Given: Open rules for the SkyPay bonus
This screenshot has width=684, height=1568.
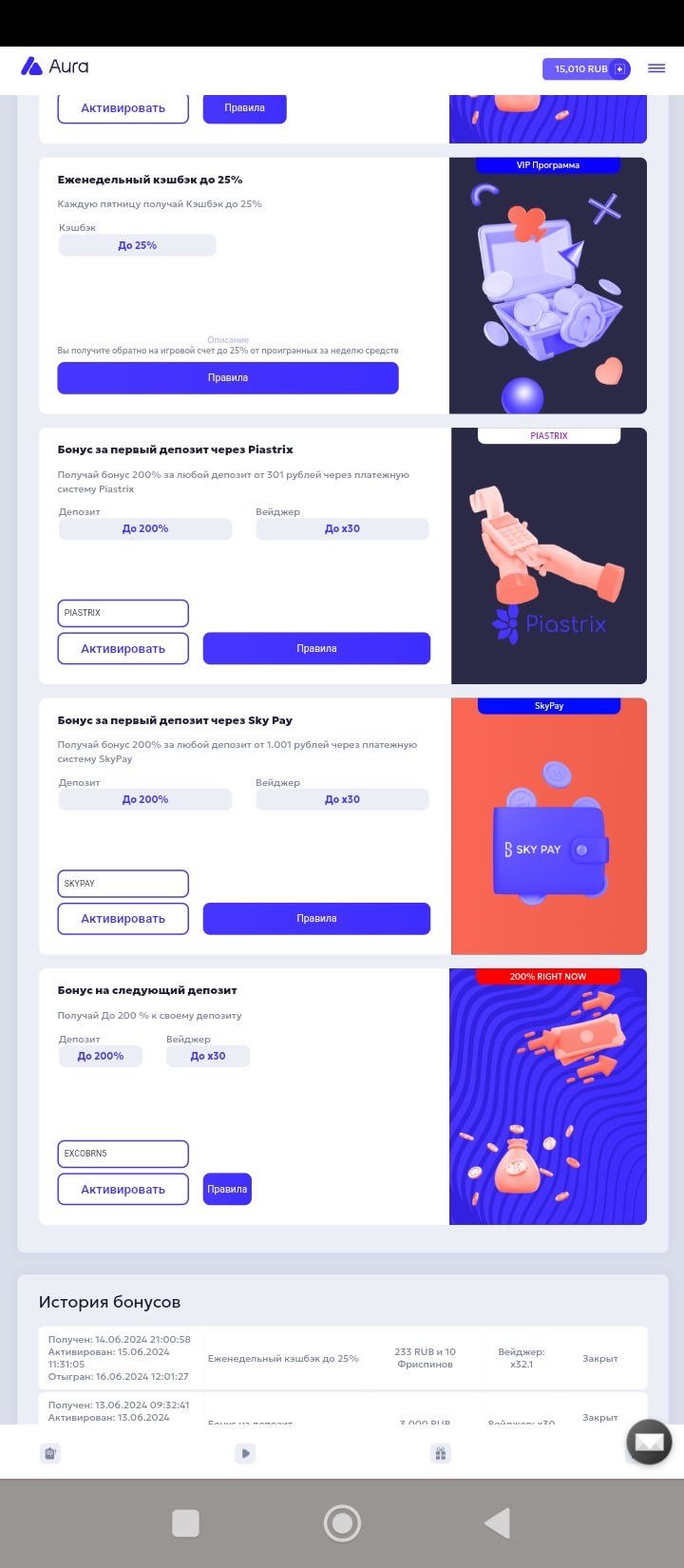Looking at the screenshot, I should click(316, 919).
